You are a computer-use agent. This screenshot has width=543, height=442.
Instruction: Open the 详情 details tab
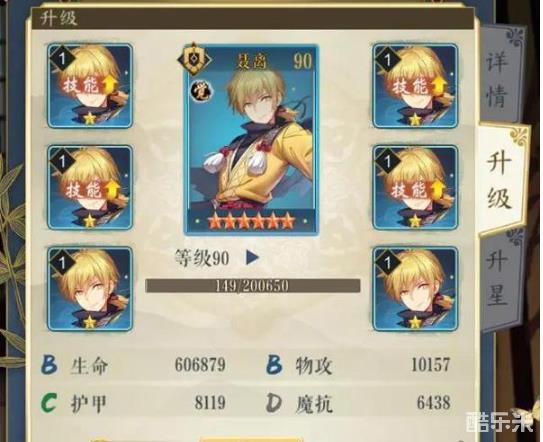501,76
